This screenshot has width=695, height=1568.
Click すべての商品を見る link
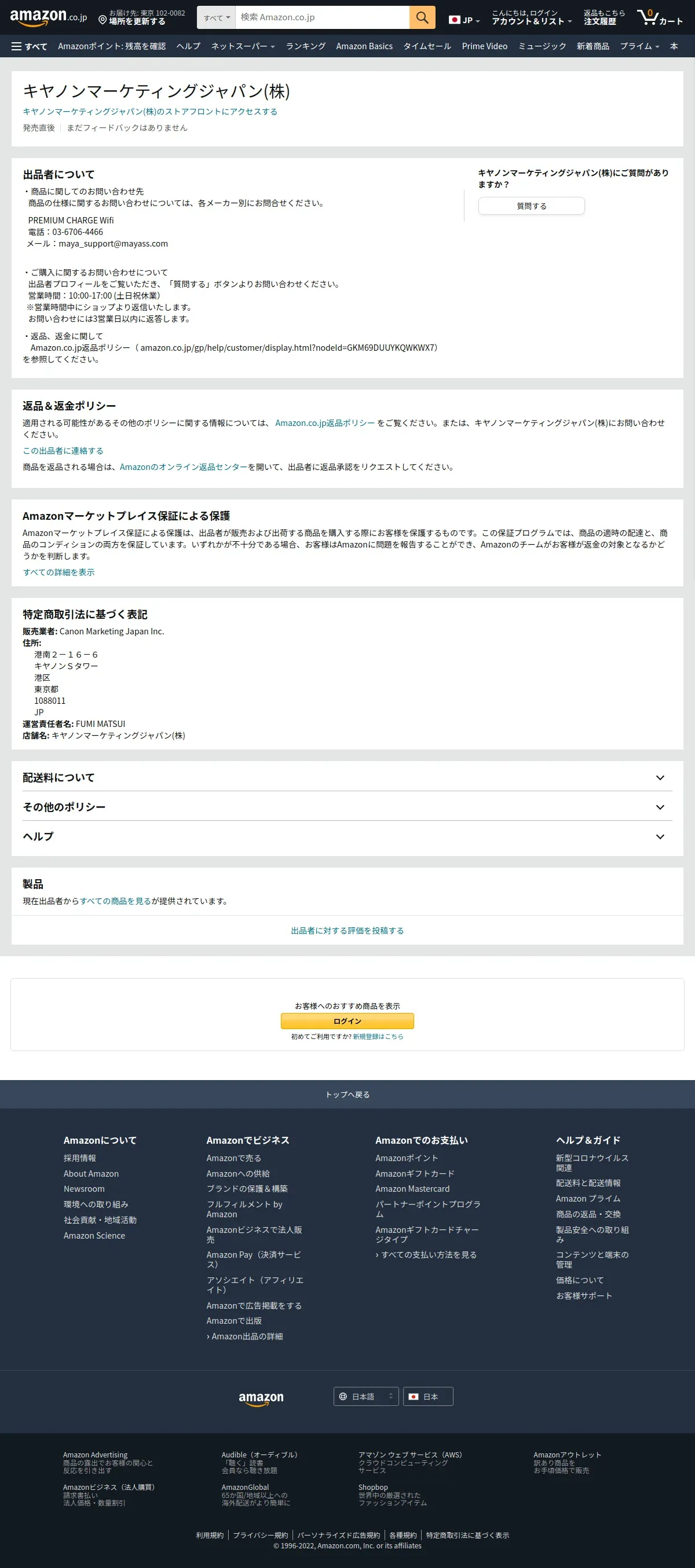pos(115,901)
